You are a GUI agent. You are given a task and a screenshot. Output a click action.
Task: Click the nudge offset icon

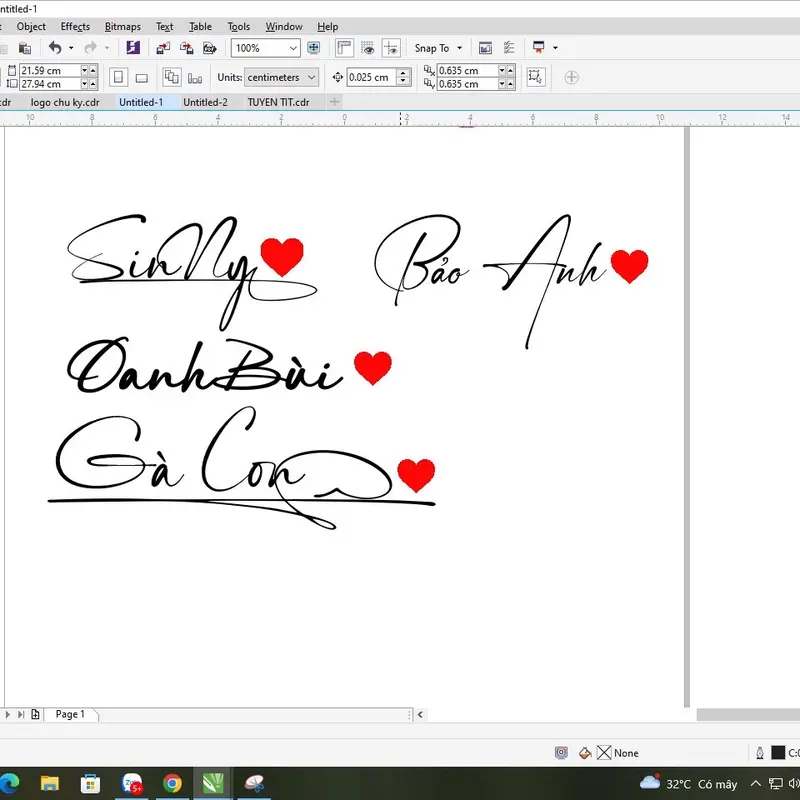(x=337, y=78)
